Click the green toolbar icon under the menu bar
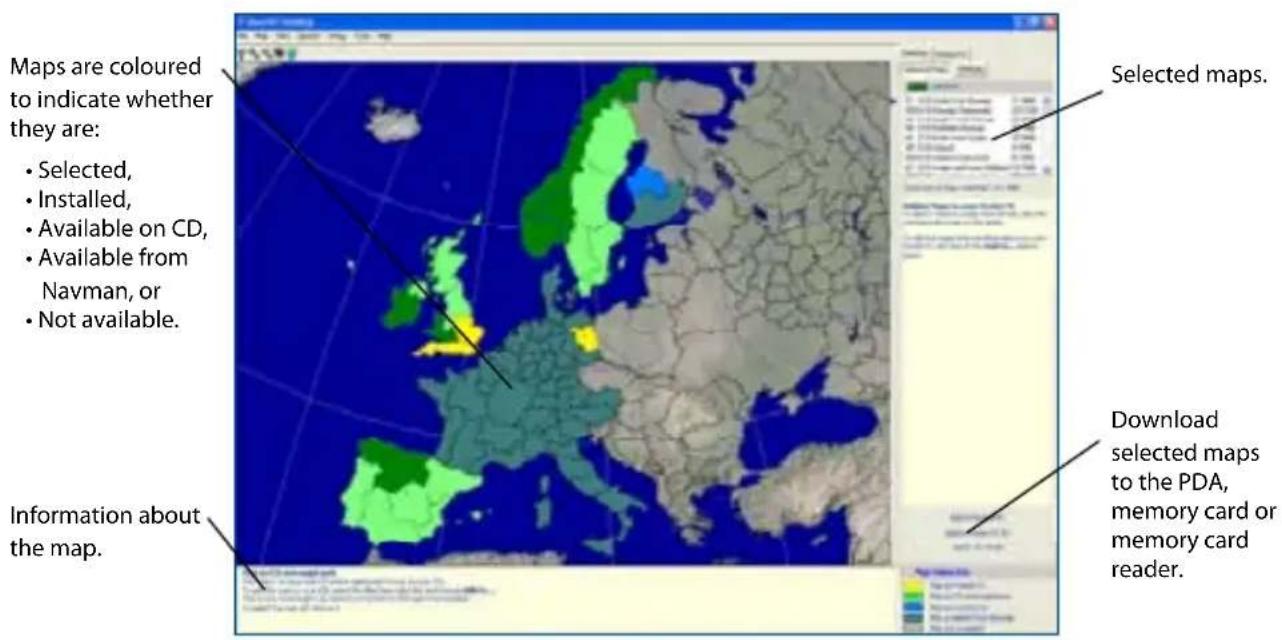1282x640 pixels. 292,53
